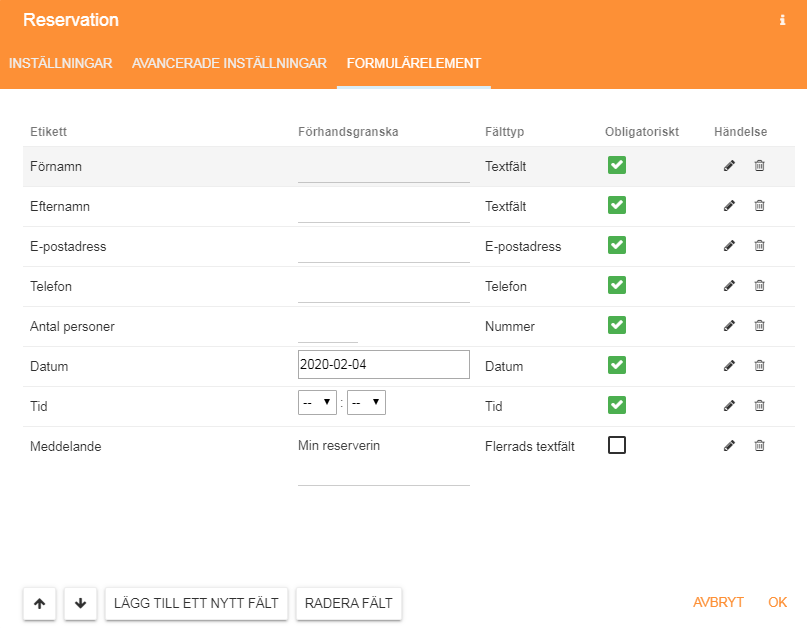
Task: Delete the Datum row with trash icon
Action: point(759,365)
